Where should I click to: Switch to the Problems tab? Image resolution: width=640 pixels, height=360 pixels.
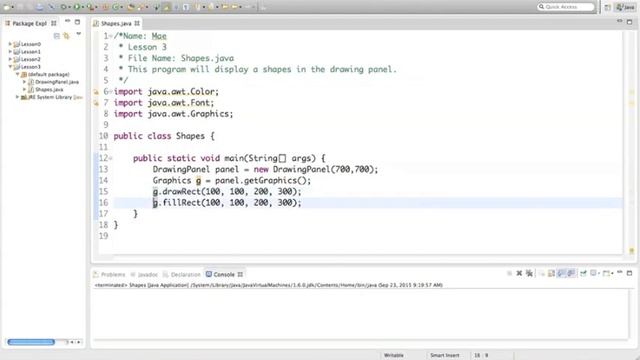point(109,274)
